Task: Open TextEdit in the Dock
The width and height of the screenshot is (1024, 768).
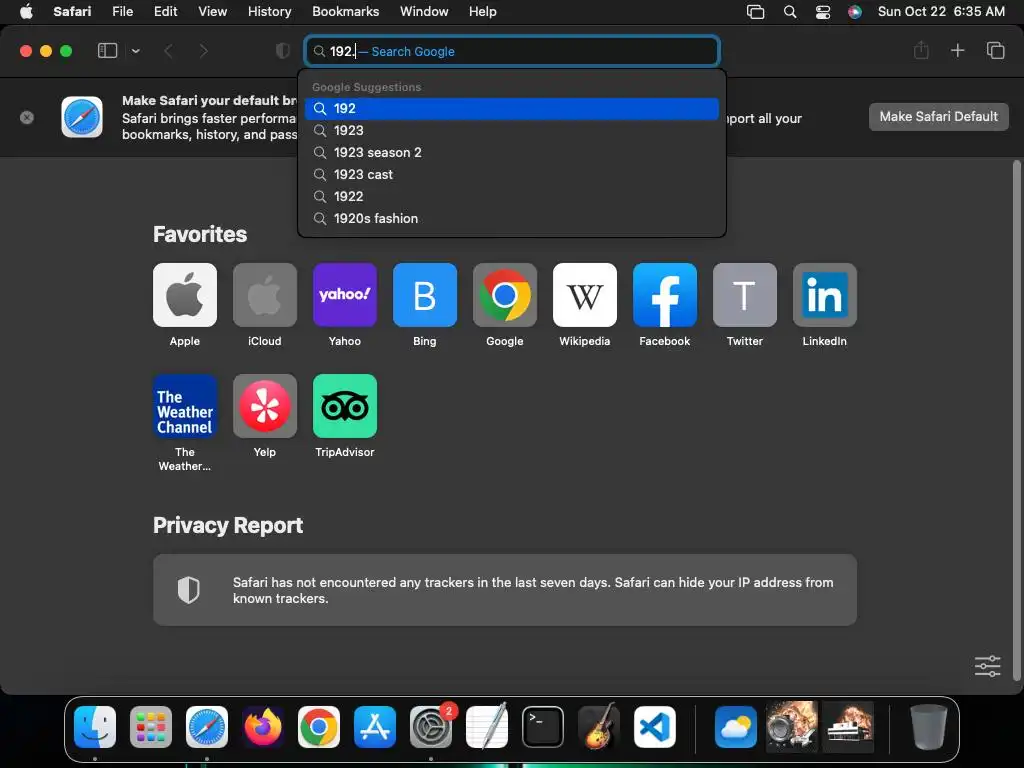Action: coord(487,727)
